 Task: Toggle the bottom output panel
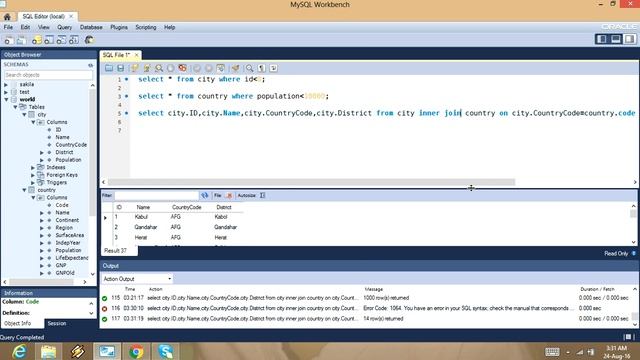(x=616, y=39)
